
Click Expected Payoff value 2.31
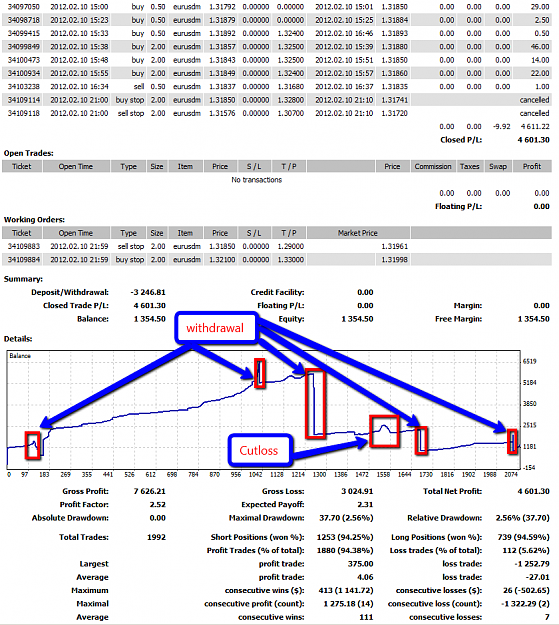click(365, 505)
